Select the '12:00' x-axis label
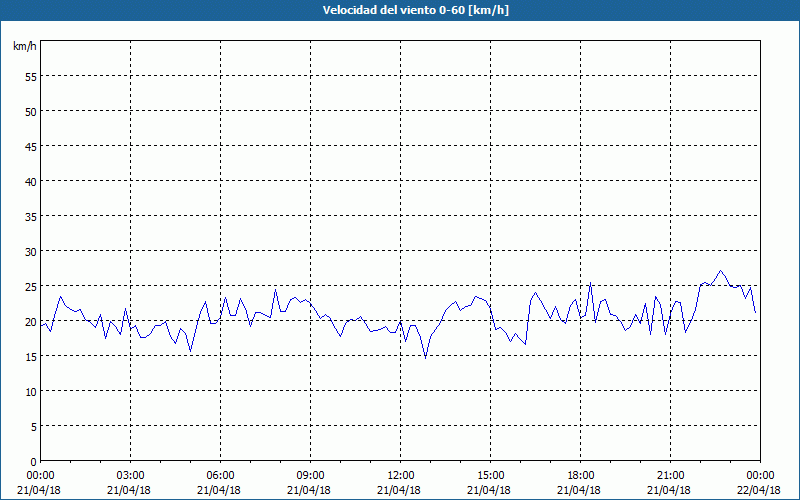Image resolution: width=800 pixels, height=500 pixels. pyautogui.click(x=401, y=476)
